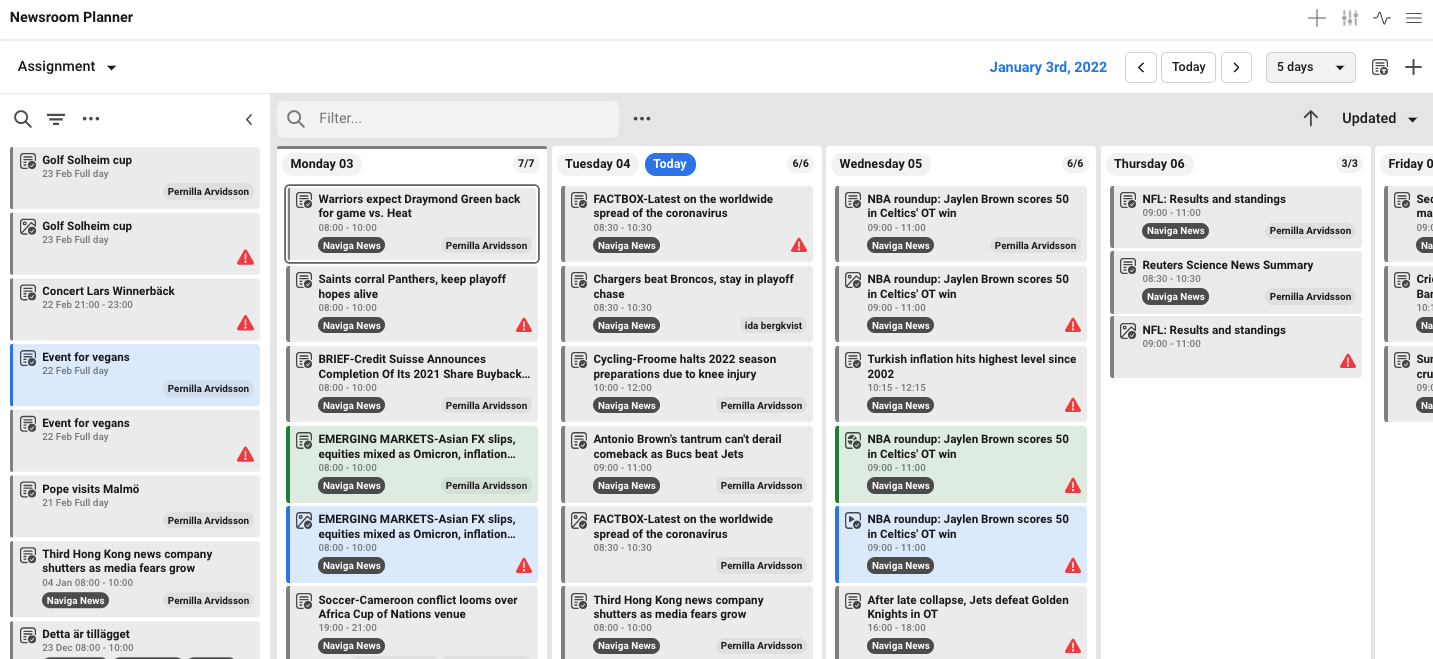Open the Updated sort dropdown
Image resolution: width=1433 pixels, height=659 pixels.
tap(1379, 118)
